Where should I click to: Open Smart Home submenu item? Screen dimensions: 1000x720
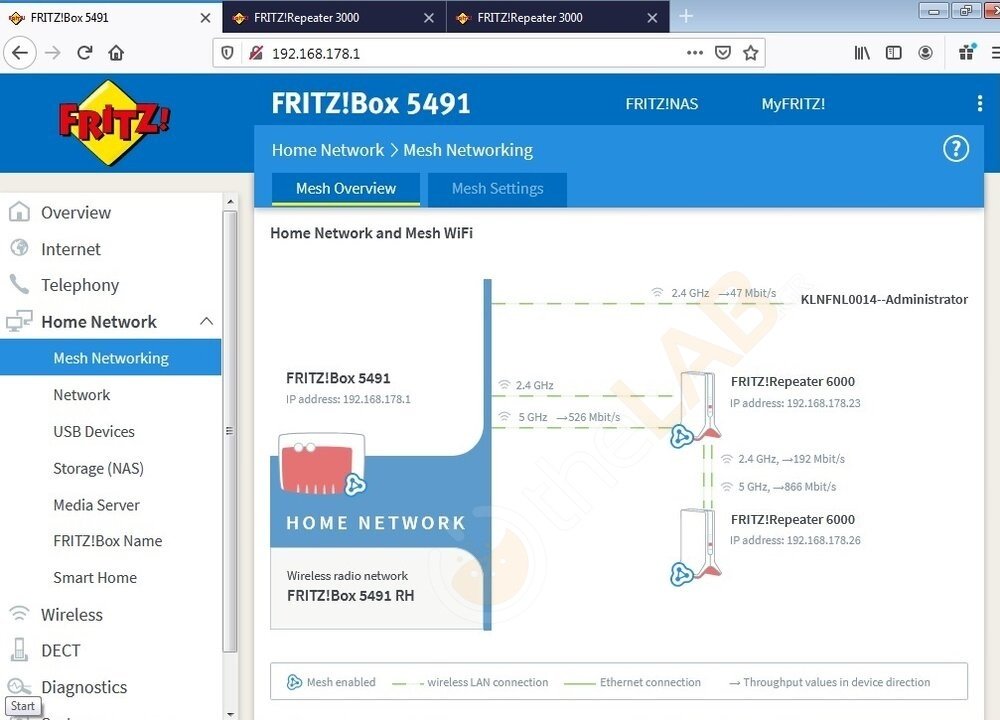pyautogui.click(x=95, y=577)
